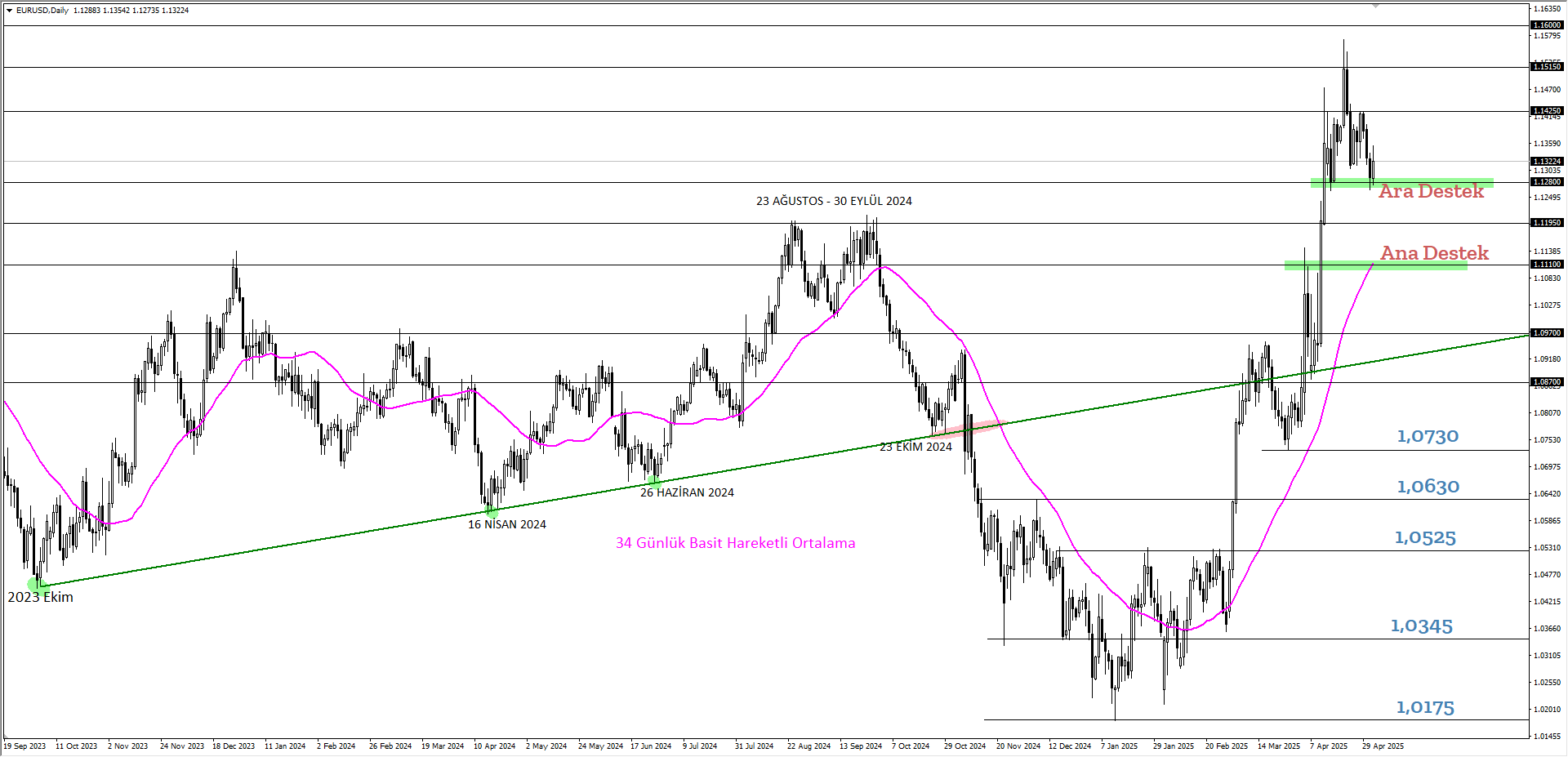Open the dropdown arrow beside EURUSD,Daily
Viewport: 1568px width, 757px height.
pyautogui.click(x=9, y=11)
